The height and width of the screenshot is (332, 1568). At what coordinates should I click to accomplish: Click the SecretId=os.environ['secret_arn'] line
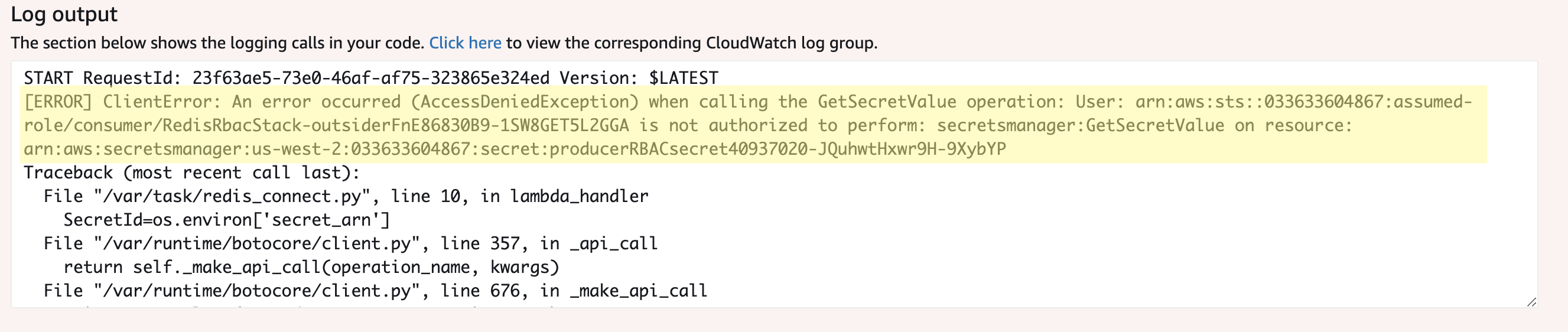[x=226, y=220]
